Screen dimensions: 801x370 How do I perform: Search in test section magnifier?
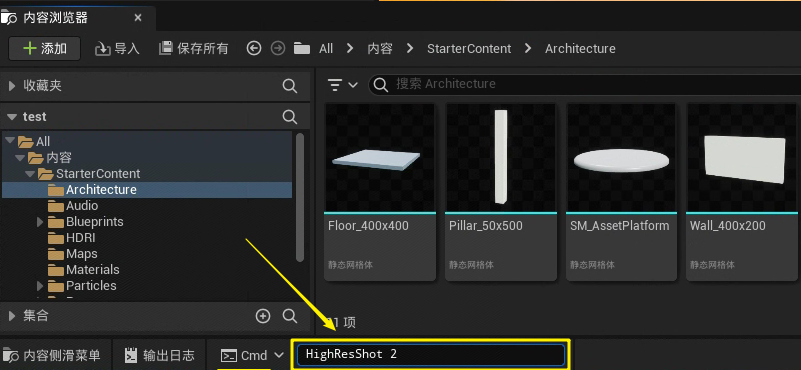coord(290,117)
